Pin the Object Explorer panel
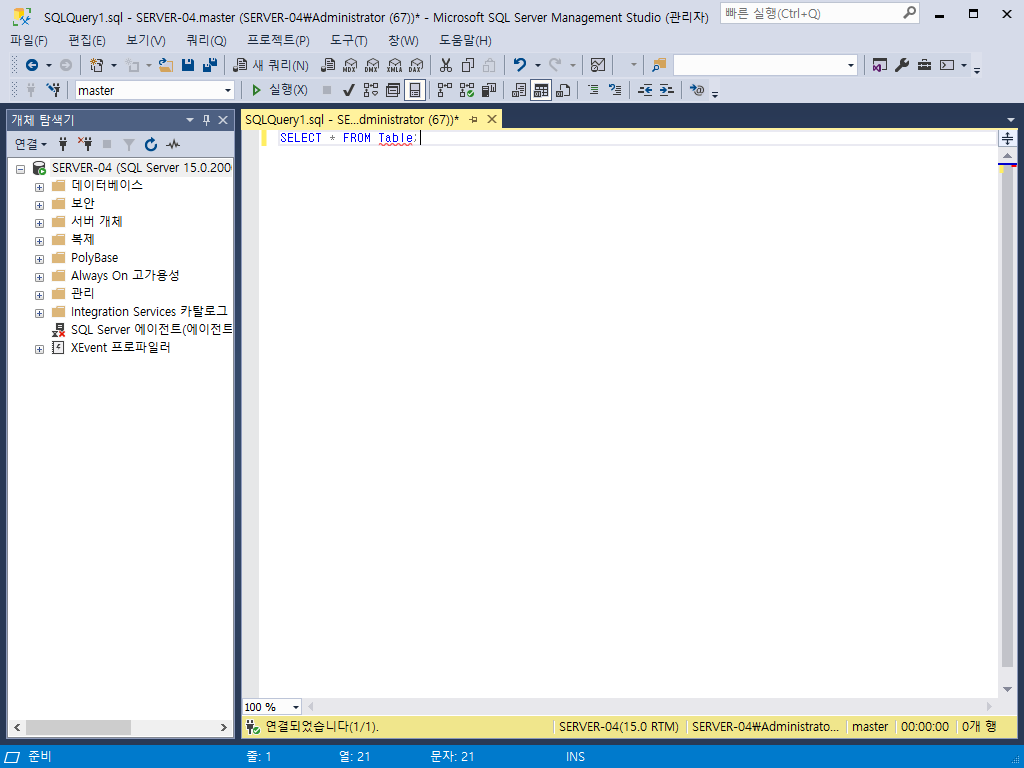The width and height of the screenshot is (1024, 768). 206,120
